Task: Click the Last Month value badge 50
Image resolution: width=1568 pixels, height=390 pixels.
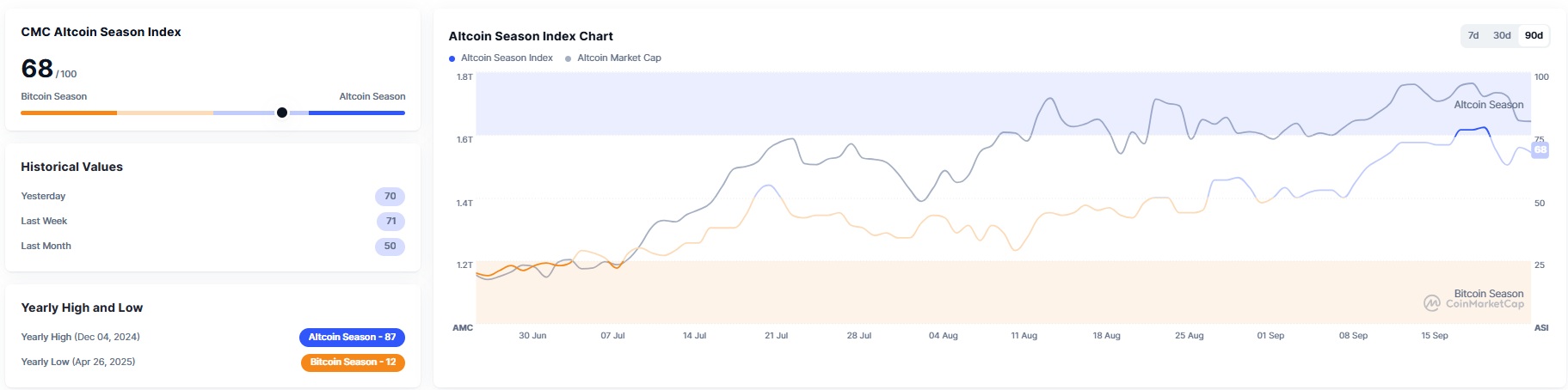Action: (x=390, y=247)
